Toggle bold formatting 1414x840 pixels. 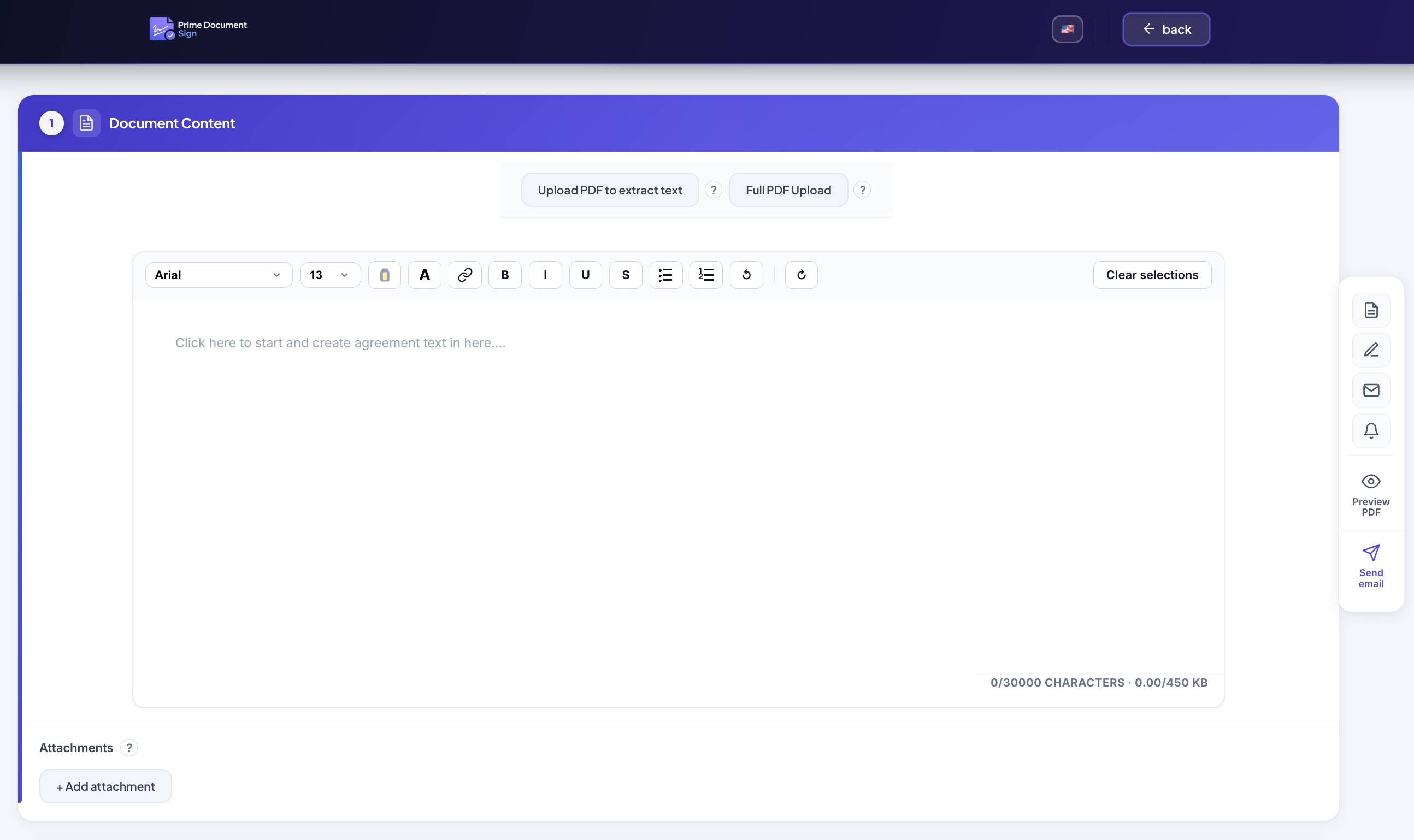tap(505, 275)
